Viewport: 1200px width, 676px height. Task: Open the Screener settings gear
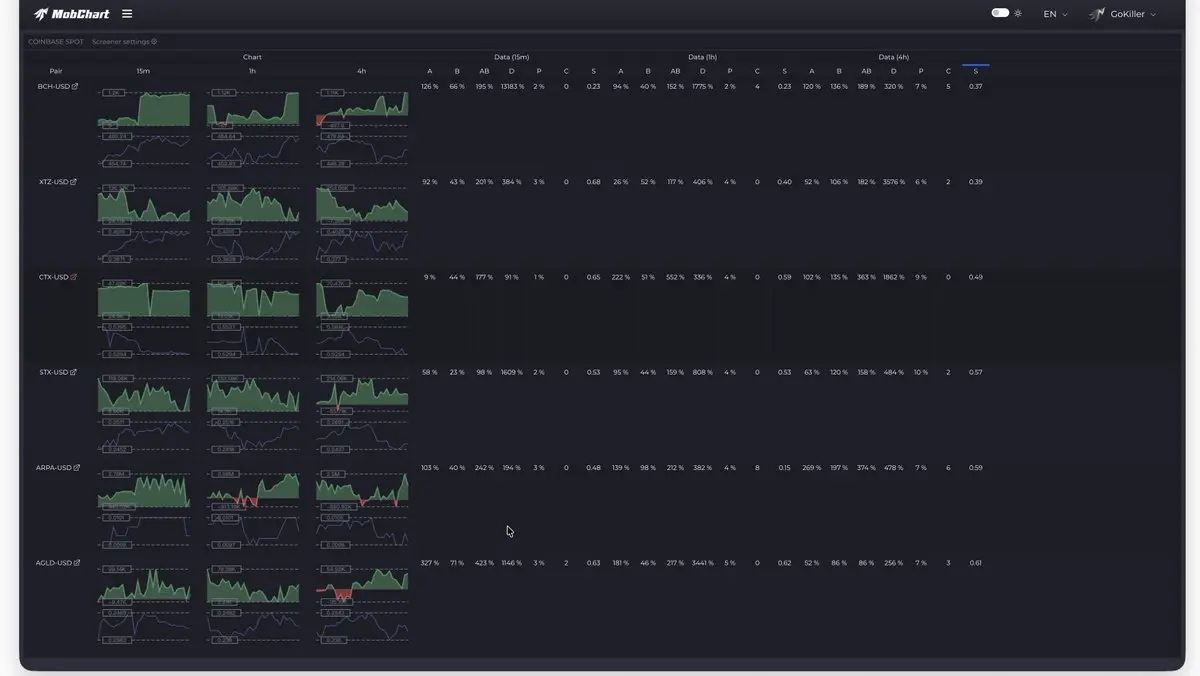coord(154,42)
